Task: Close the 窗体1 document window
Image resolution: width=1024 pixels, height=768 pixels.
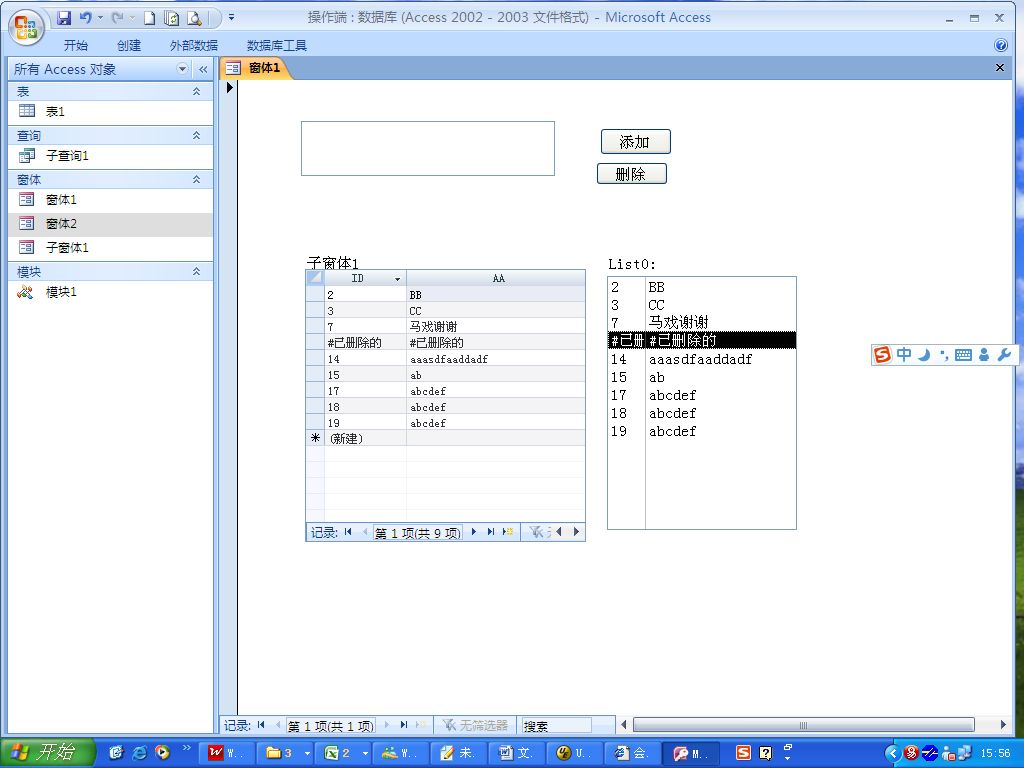Action: pos(999,68)
